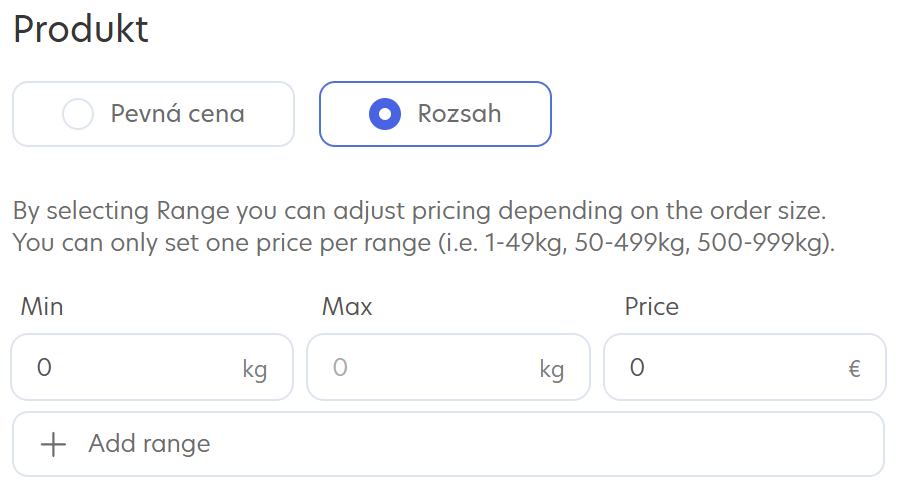This screenshot has width=902, height=496.
Task: Click the Rozsah option label text
Action: click(x=459, y=114)
